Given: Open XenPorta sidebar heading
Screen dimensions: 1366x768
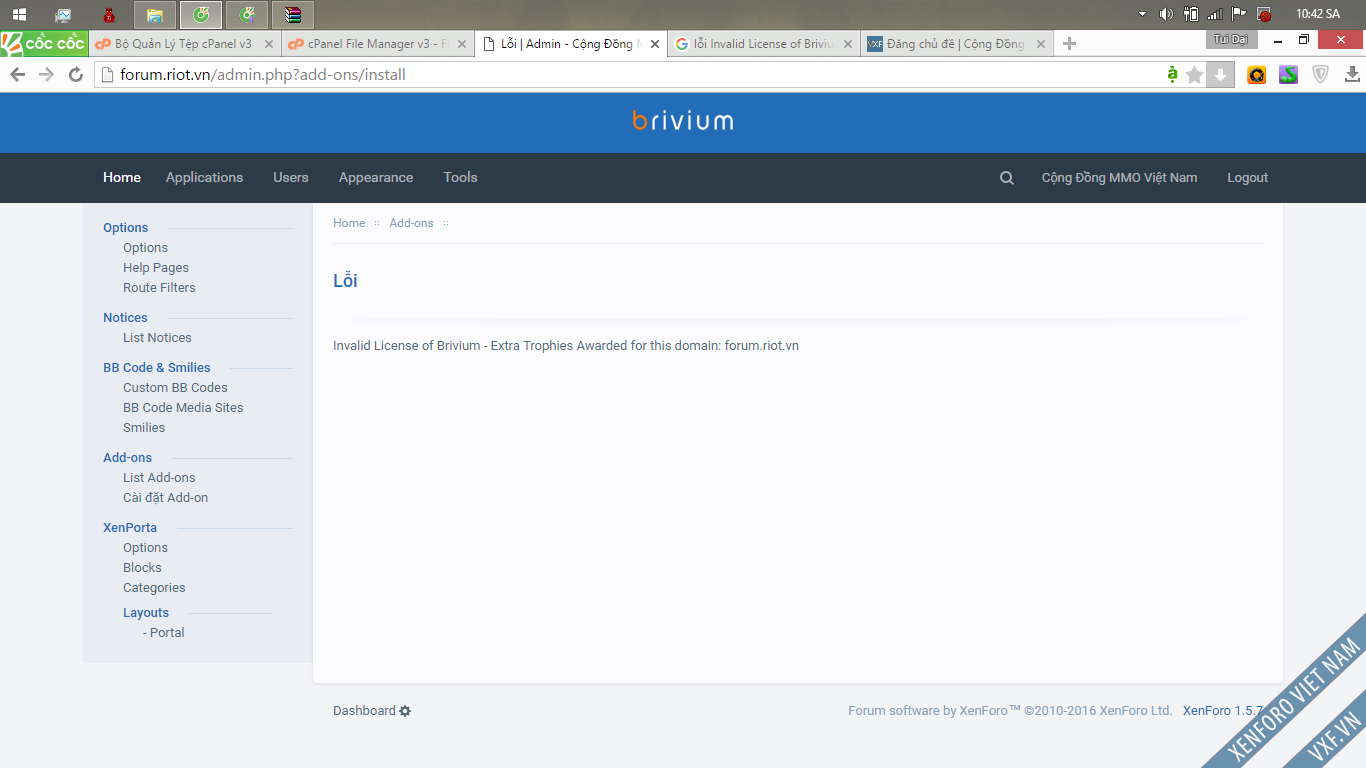Looking at the screenshot, I should 130,528.
